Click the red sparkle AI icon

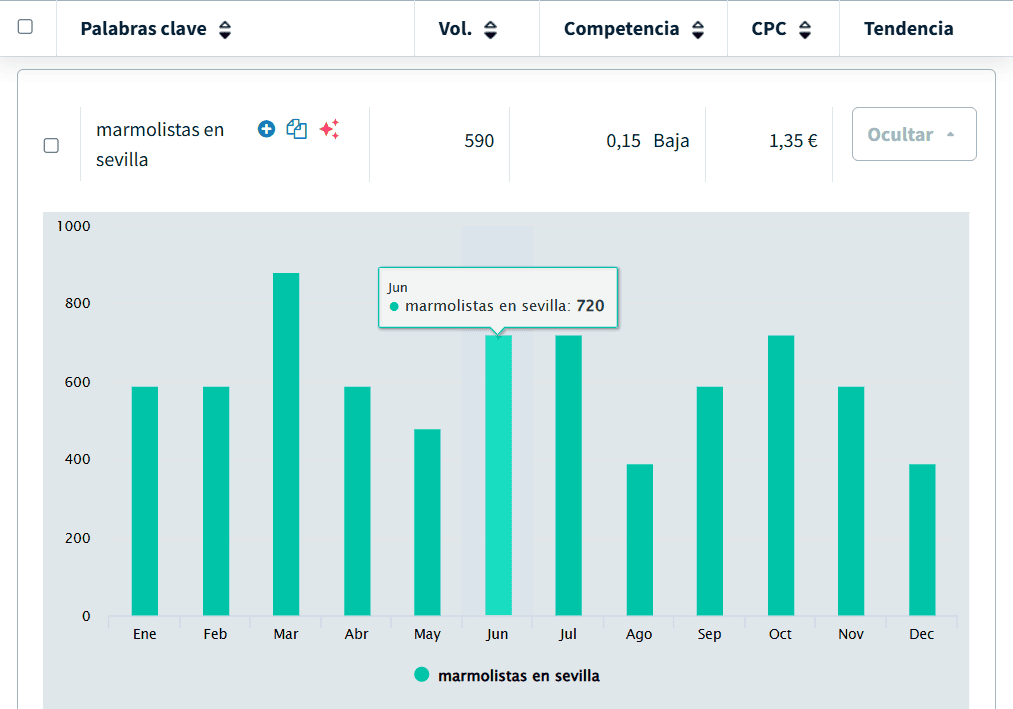329,129
